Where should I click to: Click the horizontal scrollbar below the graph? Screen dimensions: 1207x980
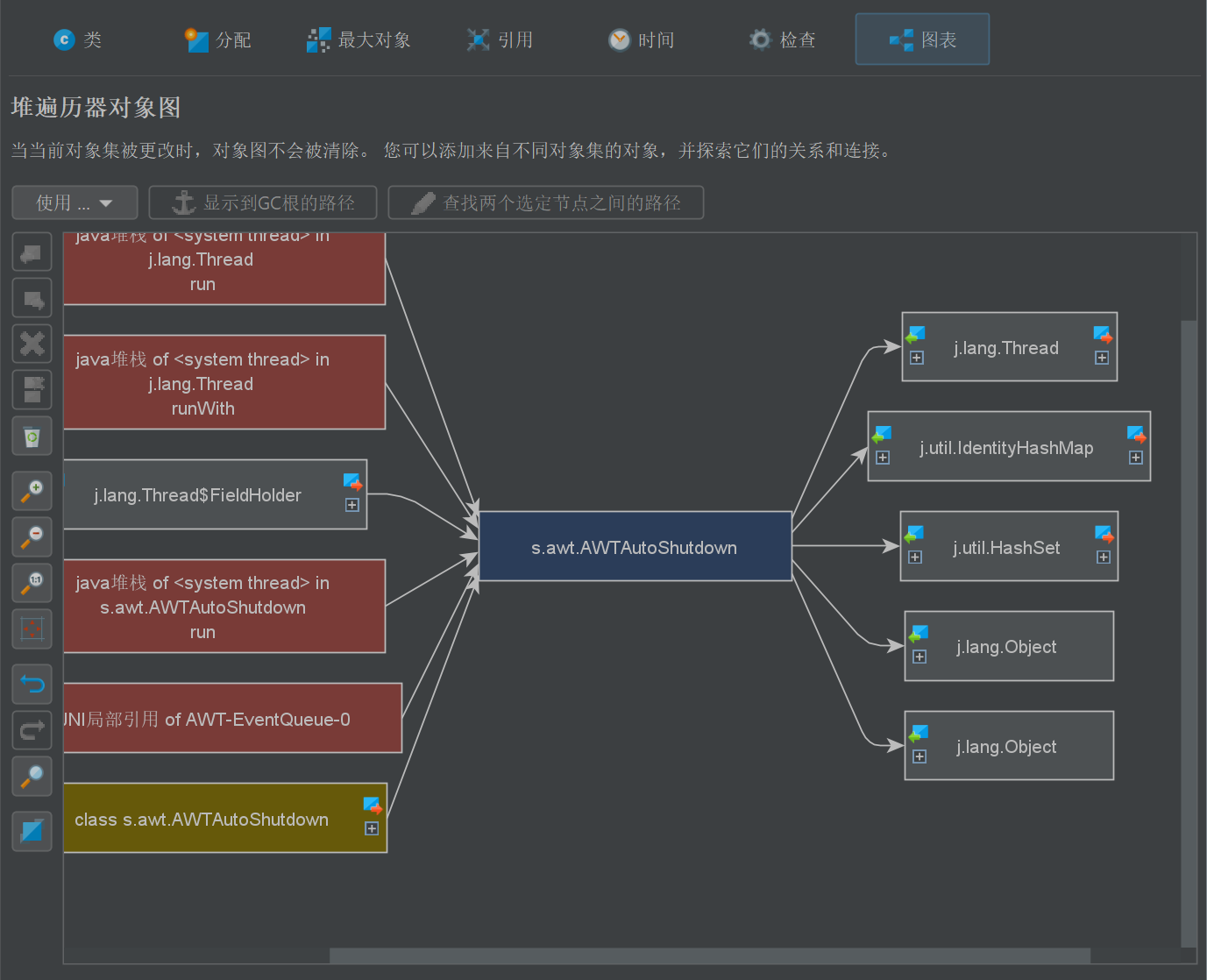coord(709,955)
